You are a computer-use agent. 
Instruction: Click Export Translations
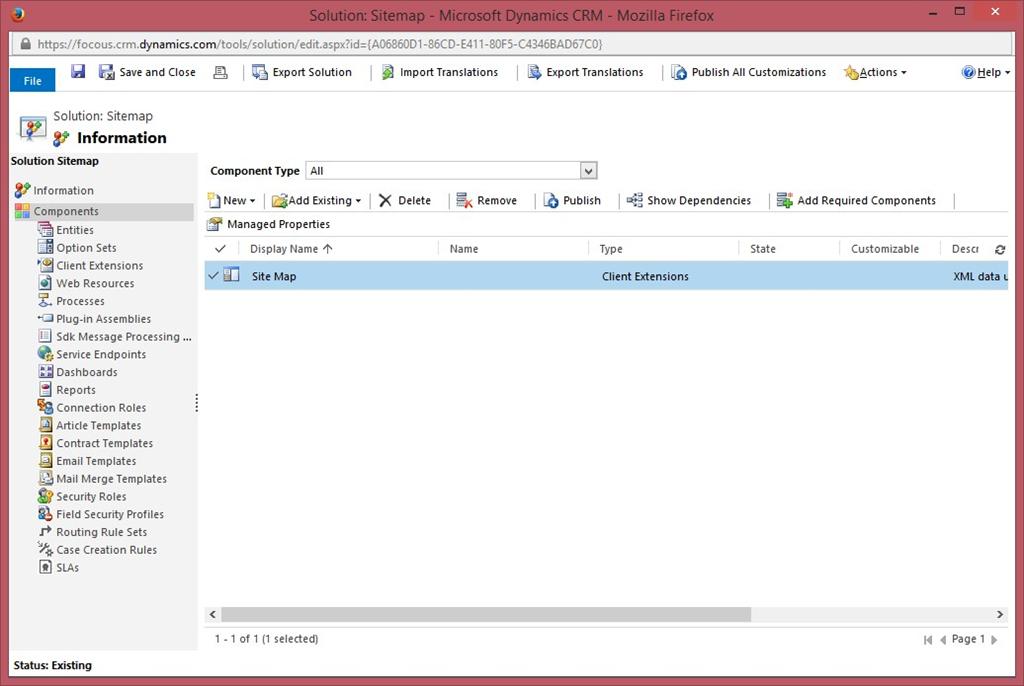point(585,72)
